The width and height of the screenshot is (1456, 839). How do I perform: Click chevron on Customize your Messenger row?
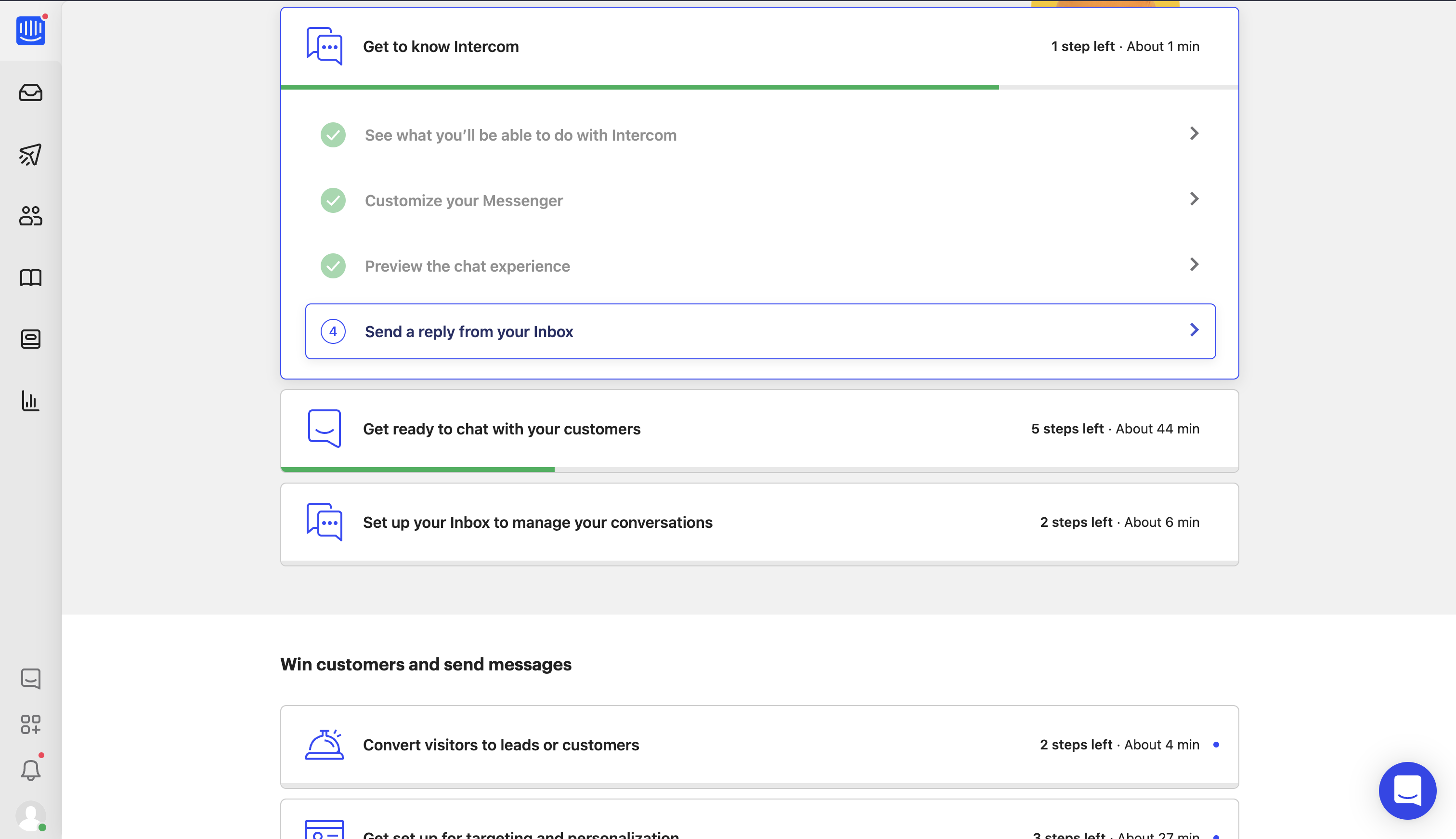1194,199
